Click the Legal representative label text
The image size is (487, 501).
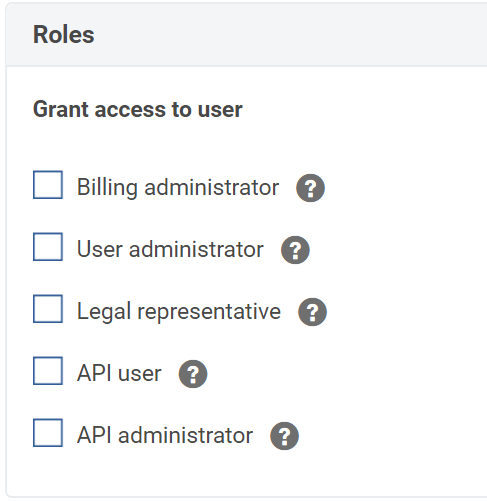[179, 312]
